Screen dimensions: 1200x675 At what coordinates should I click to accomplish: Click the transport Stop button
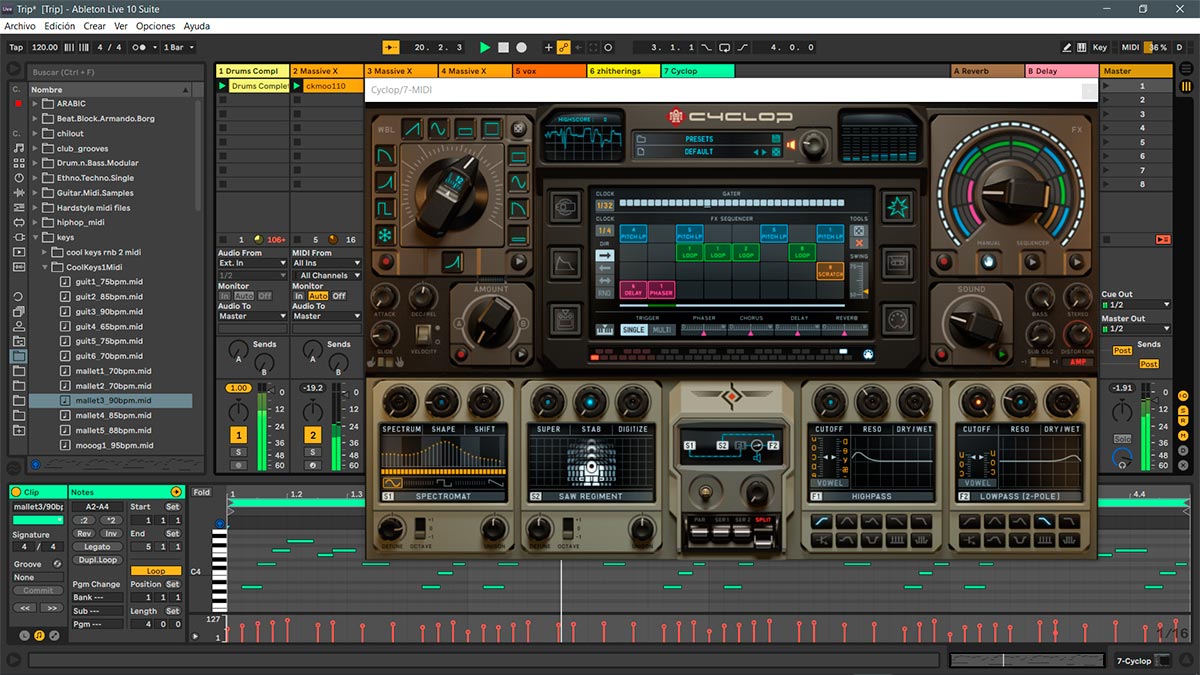click(503, 47)
